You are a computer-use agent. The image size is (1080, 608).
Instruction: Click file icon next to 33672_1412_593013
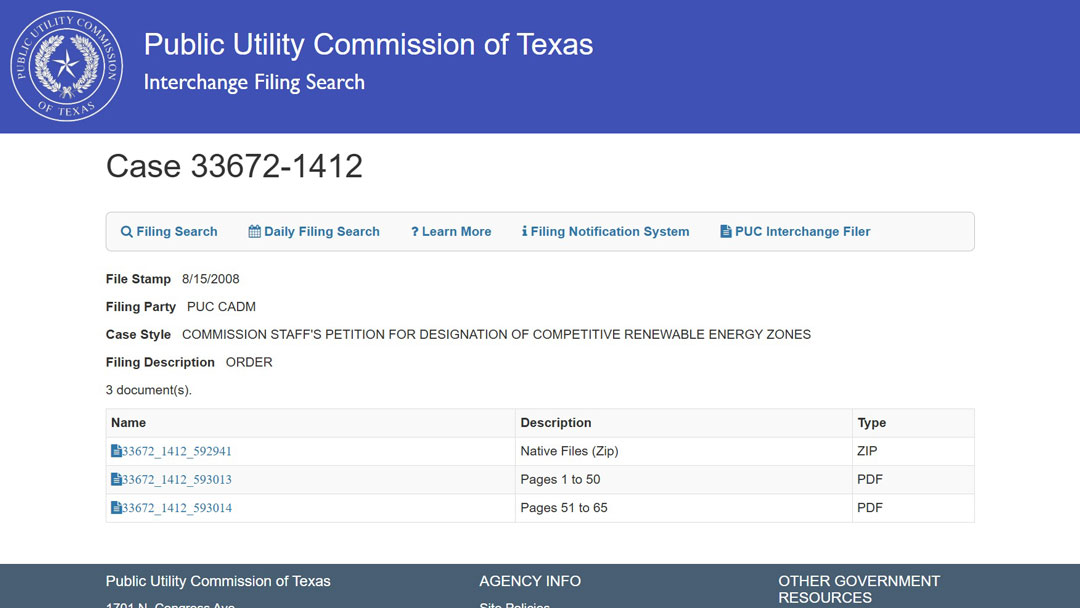point(116,480)
